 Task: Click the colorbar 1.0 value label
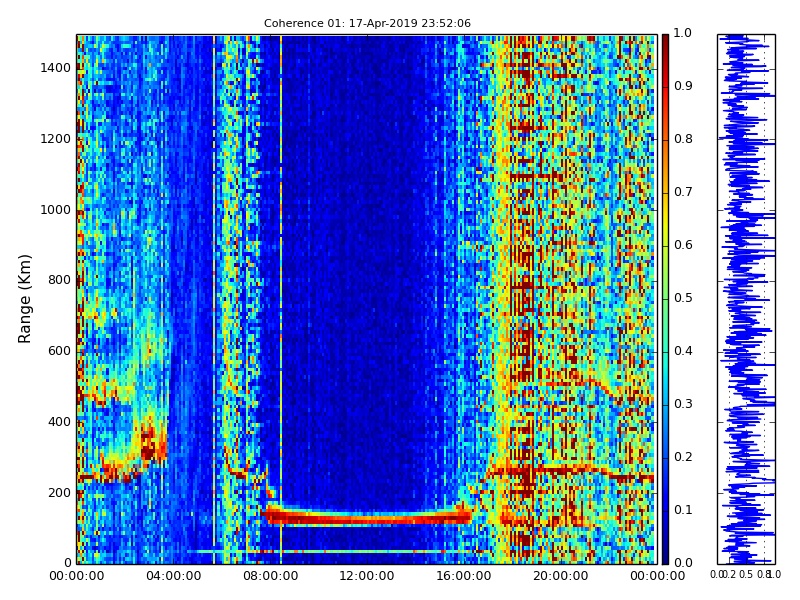pyautogui.click(x=683, y=33)
